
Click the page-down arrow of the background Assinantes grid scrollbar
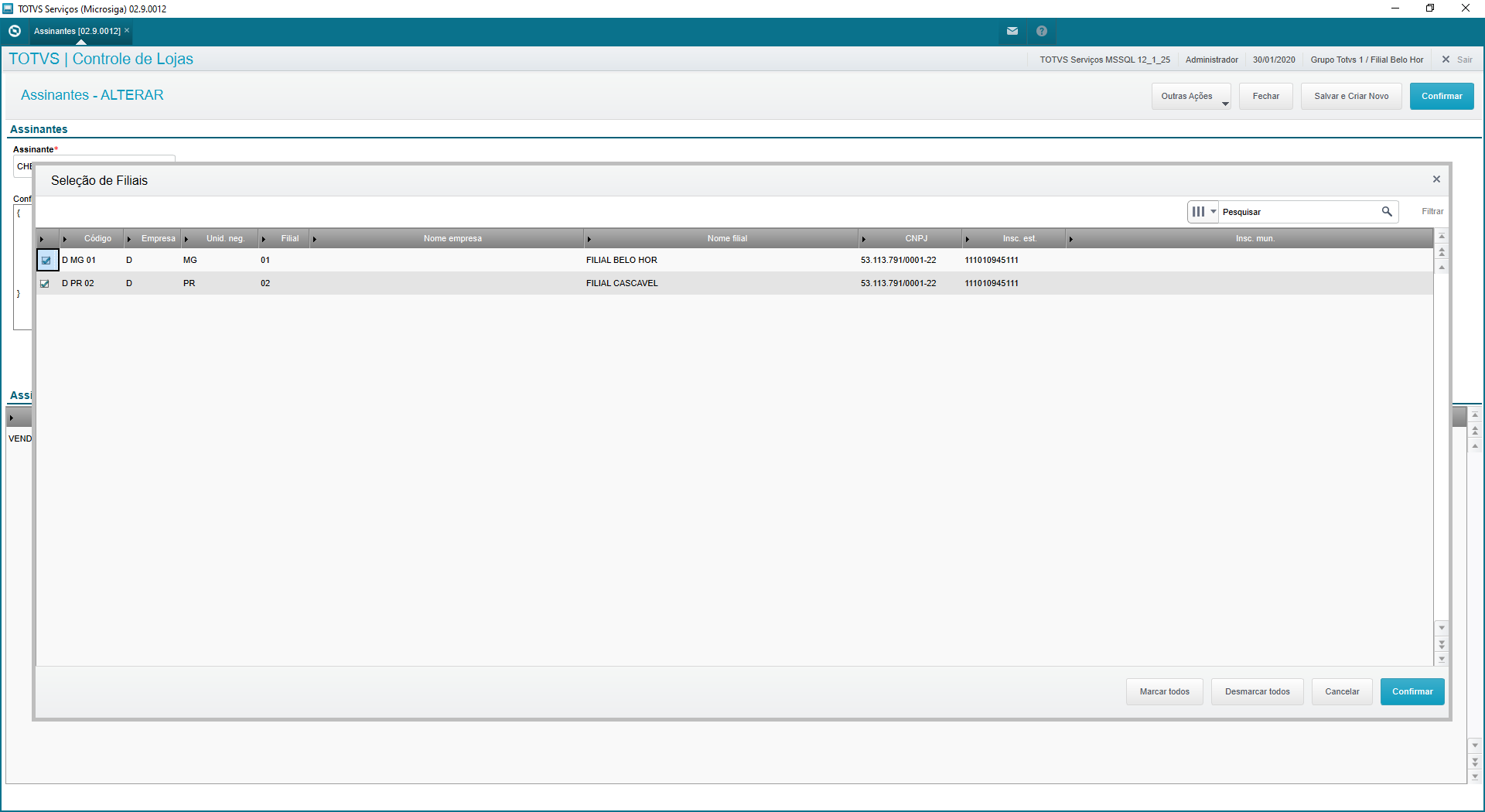coord(1475,762)
